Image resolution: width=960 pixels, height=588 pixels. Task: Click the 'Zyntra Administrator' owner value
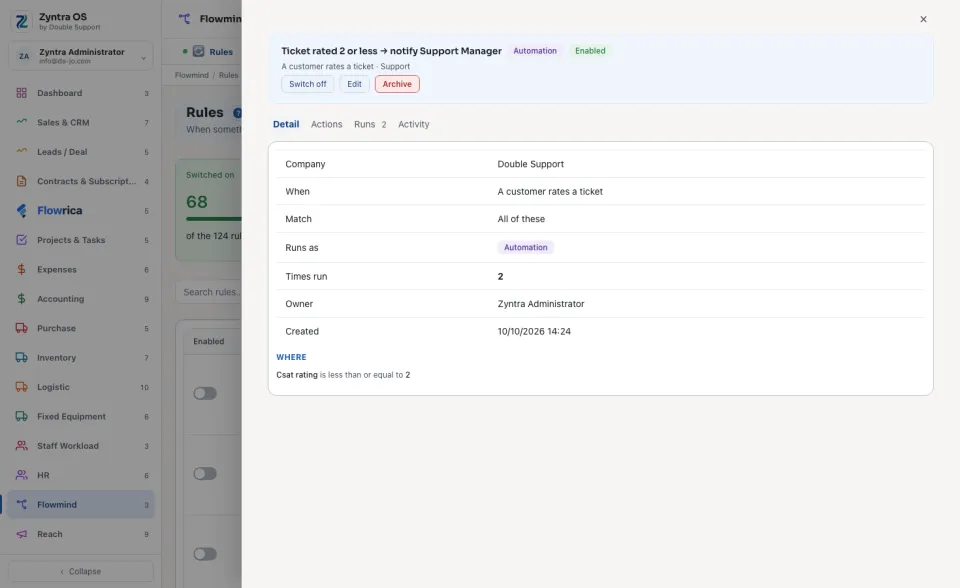(541, 304)
